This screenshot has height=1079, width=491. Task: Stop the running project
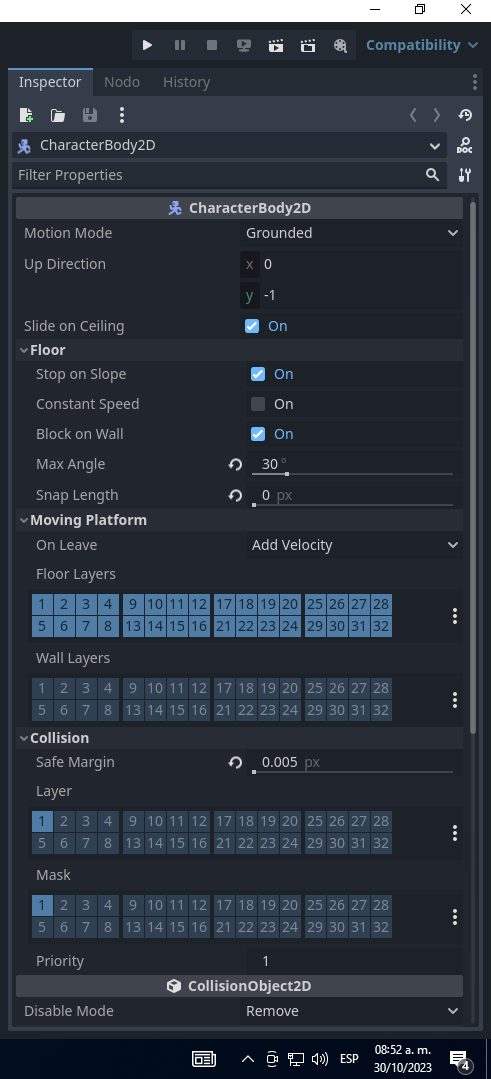pos(212,45)
